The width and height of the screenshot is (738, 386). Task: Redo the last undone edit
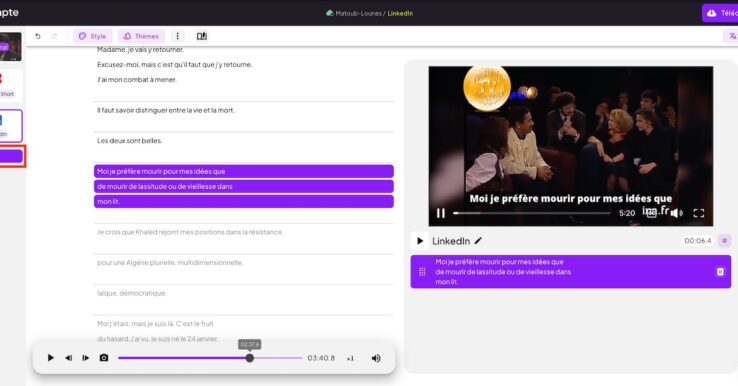(55, 36)
